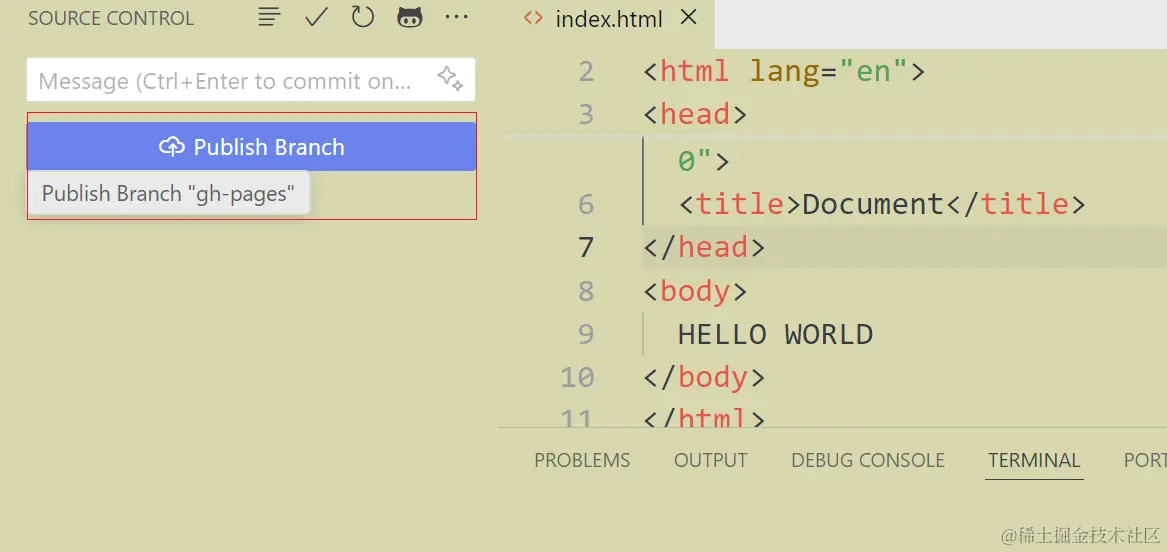Click line number 2 in the gutter
1167x552 pixels.
pos(586,72)
